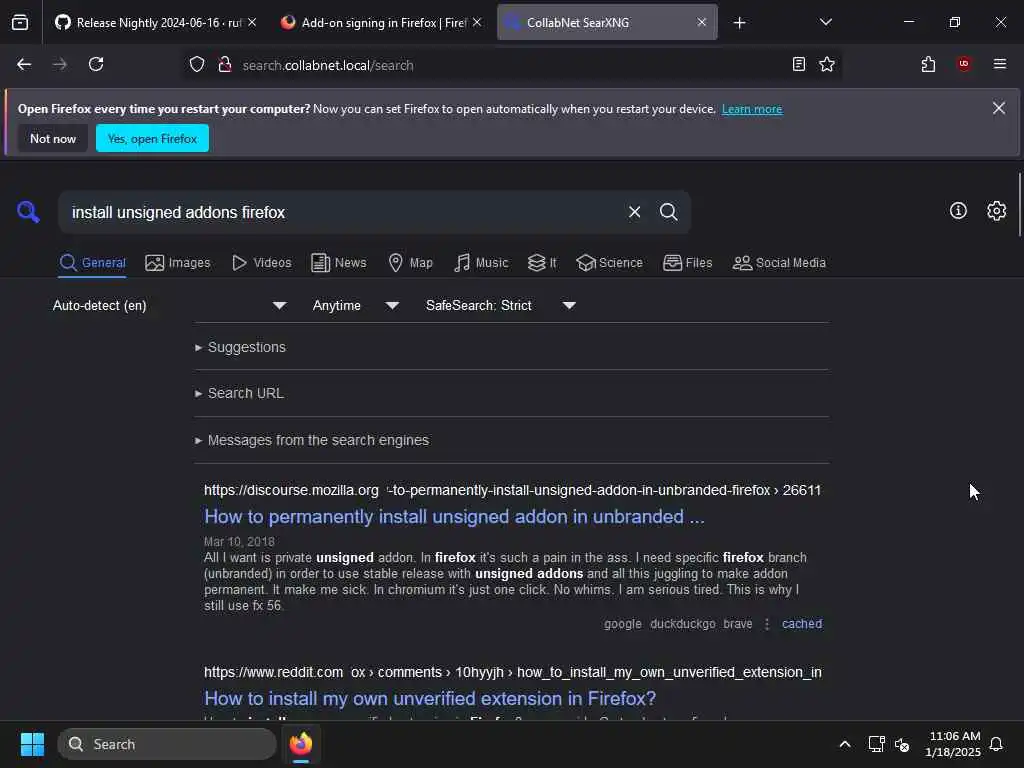Screen dimensions: 1024x768
Task: Select the Social Media search category
Action: [779, 263]
